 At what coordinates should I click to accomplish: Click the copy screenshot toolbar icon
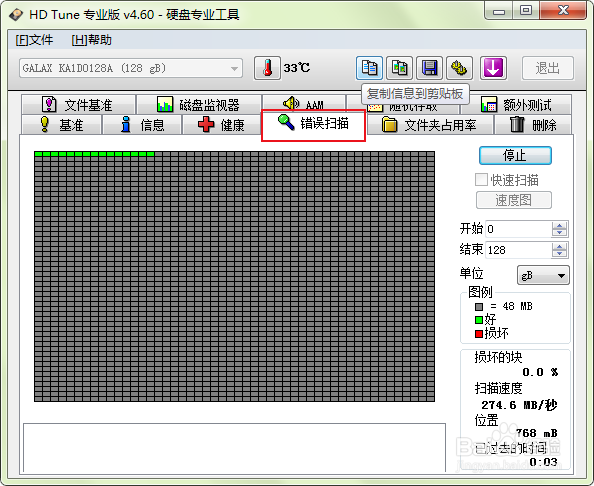(x=399, y=68)
